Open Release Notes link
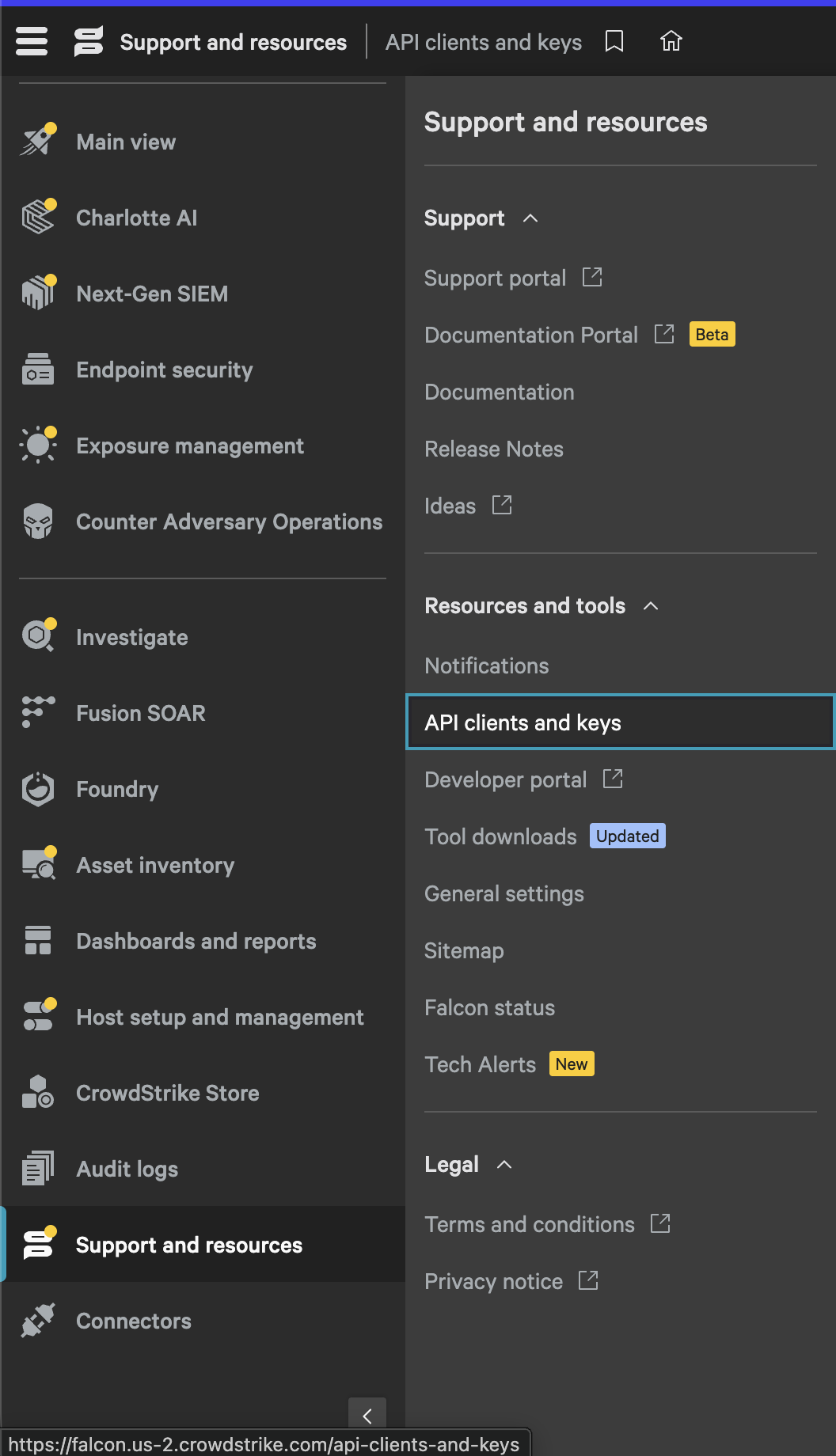This screenshot has width=836, height=1456. (494, 449)
